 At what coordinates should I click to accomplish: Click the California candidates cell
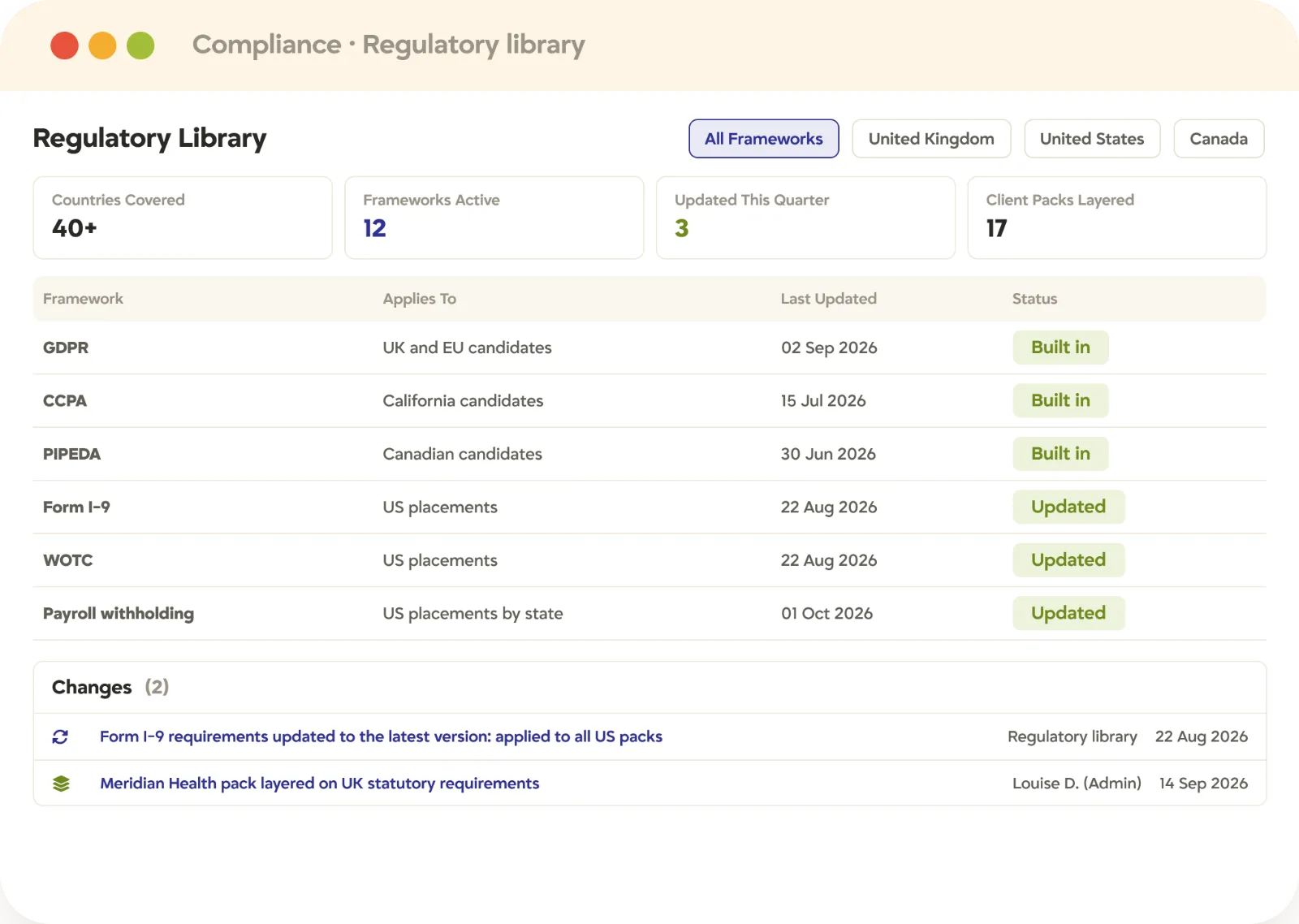[463, 400]
